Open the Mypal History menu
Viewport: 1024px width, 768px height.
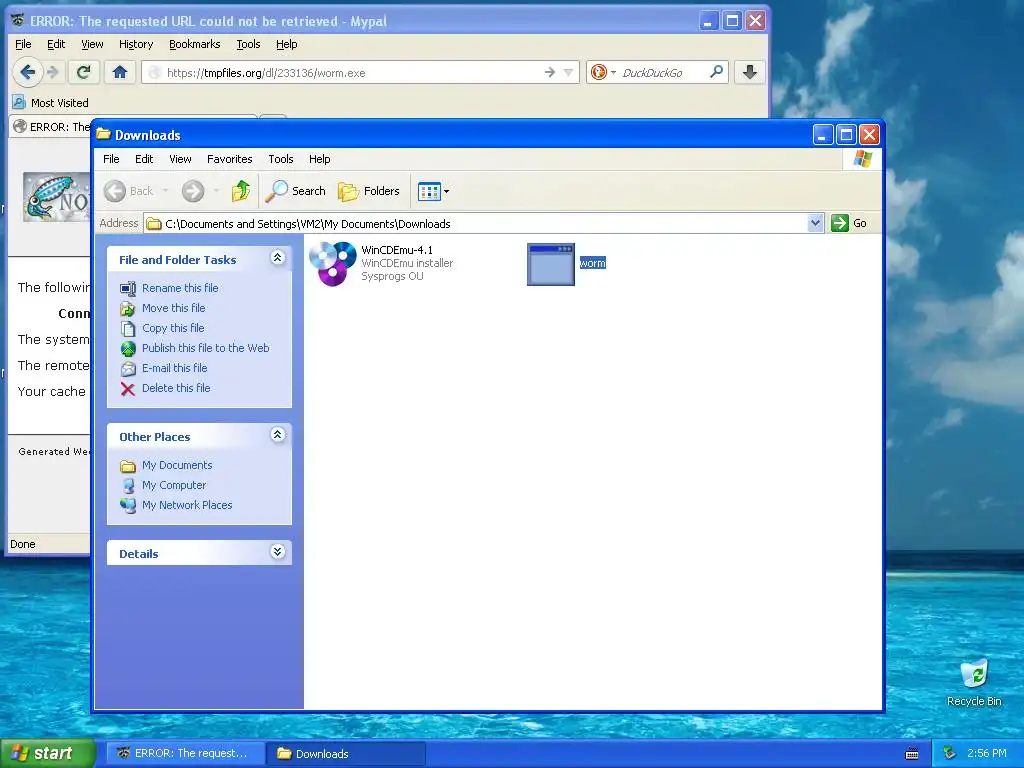point(136,44)
